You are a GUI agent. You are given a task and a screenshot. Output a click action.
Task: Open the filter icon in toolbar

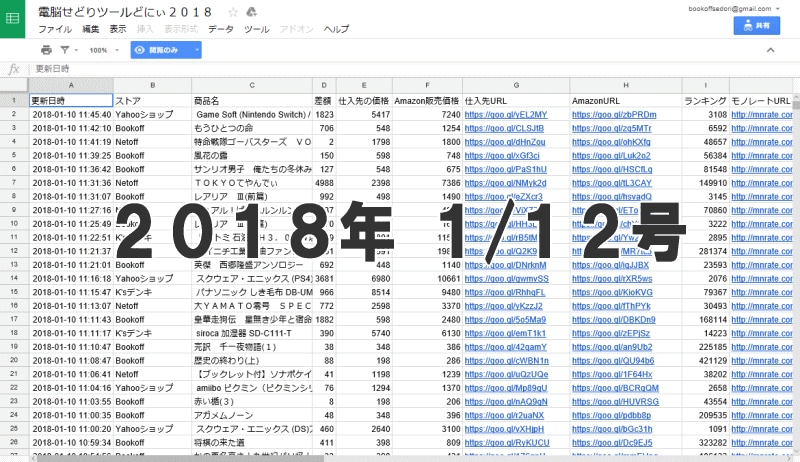click(x=65, y=50)
